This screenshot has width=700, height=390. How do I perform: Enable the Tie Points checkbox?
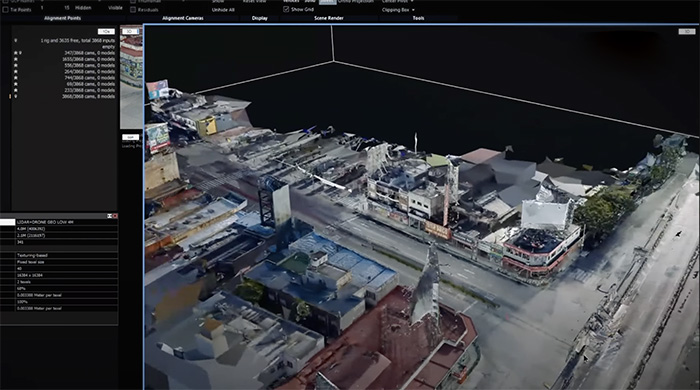pos(5,9)
